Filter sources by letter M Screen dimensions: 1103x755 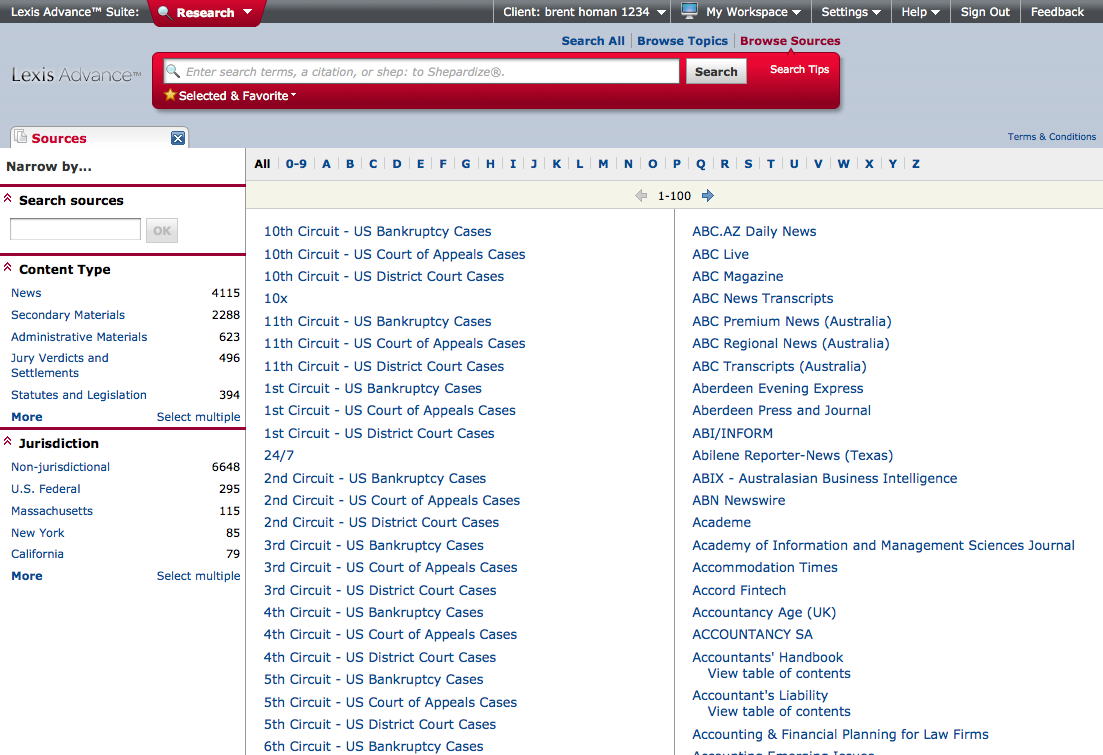(603, 164)
